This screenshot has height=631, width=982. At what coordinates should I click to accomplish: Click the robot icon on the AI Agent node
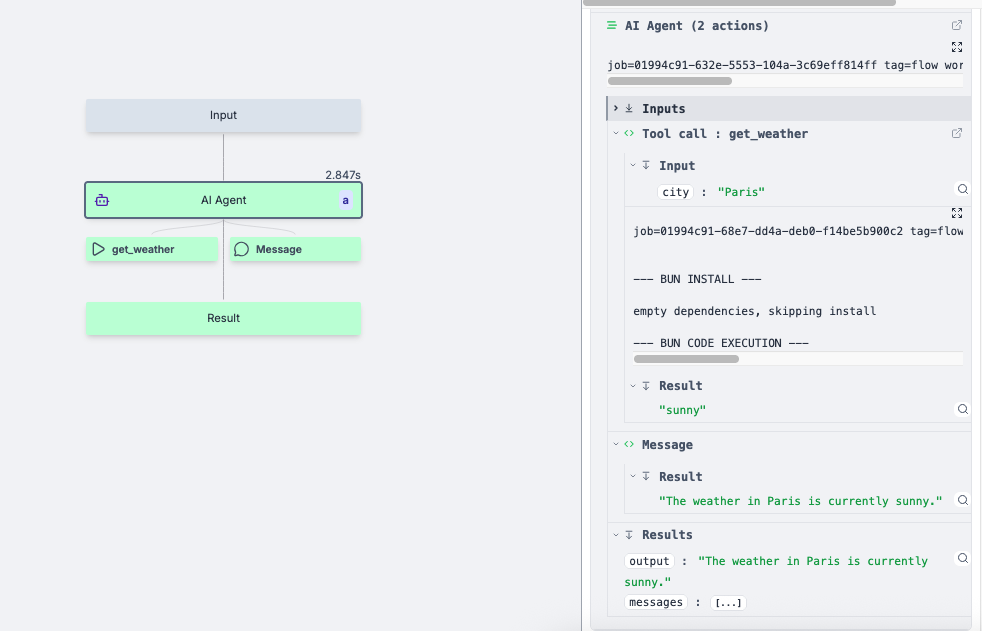(102, 200)
